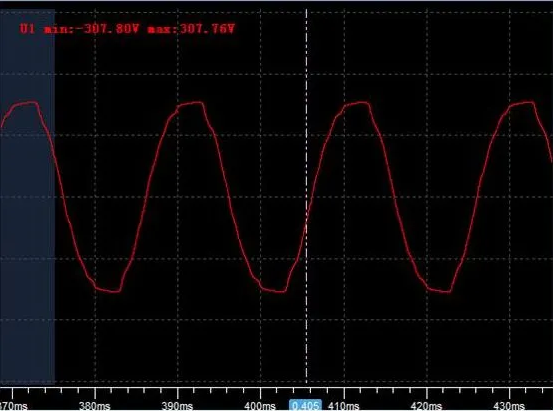Click the U1 channel label text
553x411 pixels.
(x=27, y=29)
